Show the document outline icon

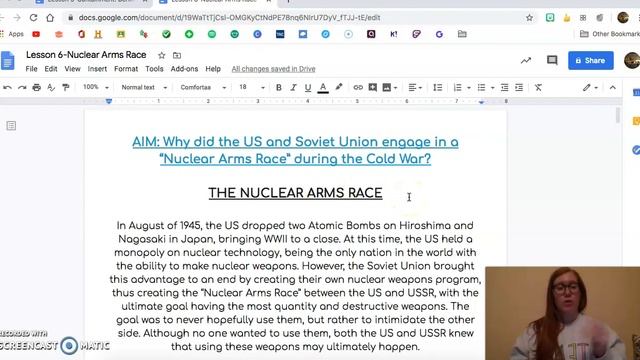point(11,126)
